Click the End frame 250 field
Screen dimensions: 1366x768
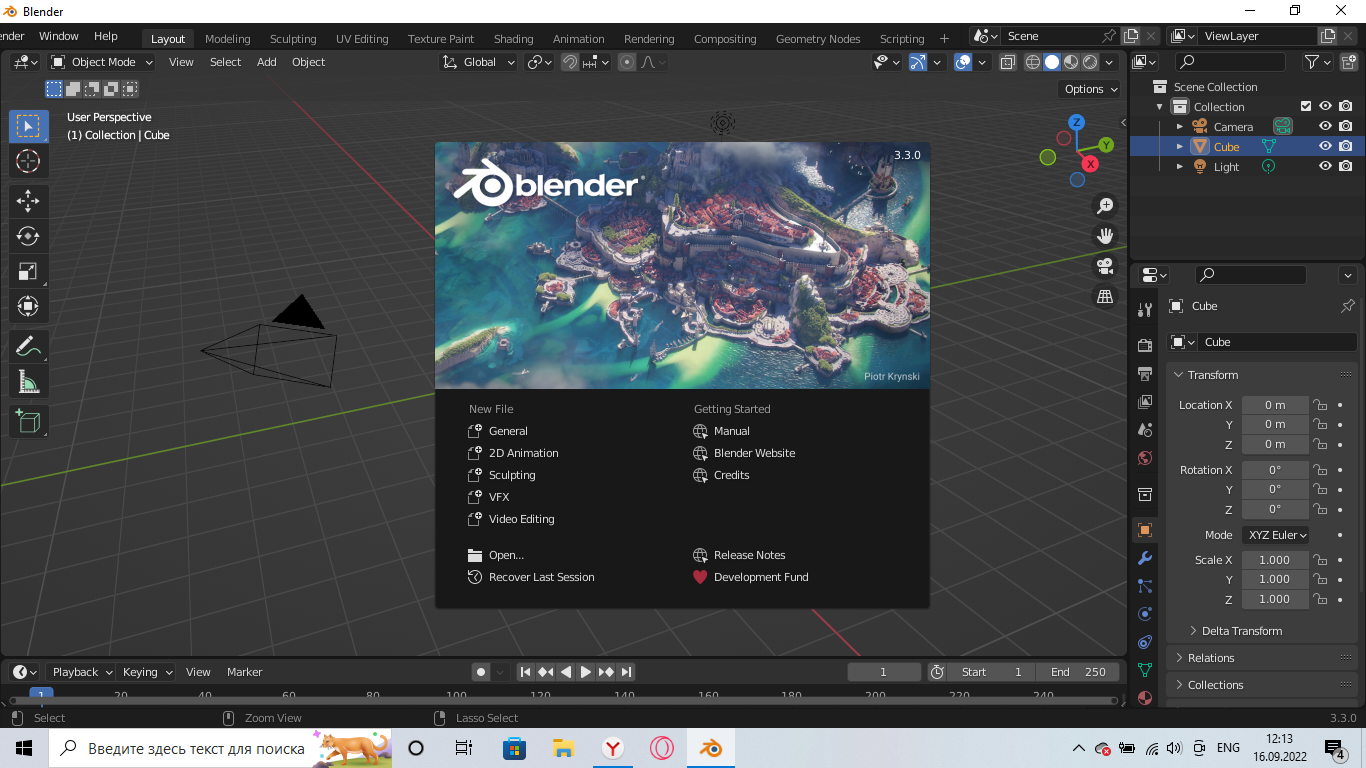[1078, 672]
